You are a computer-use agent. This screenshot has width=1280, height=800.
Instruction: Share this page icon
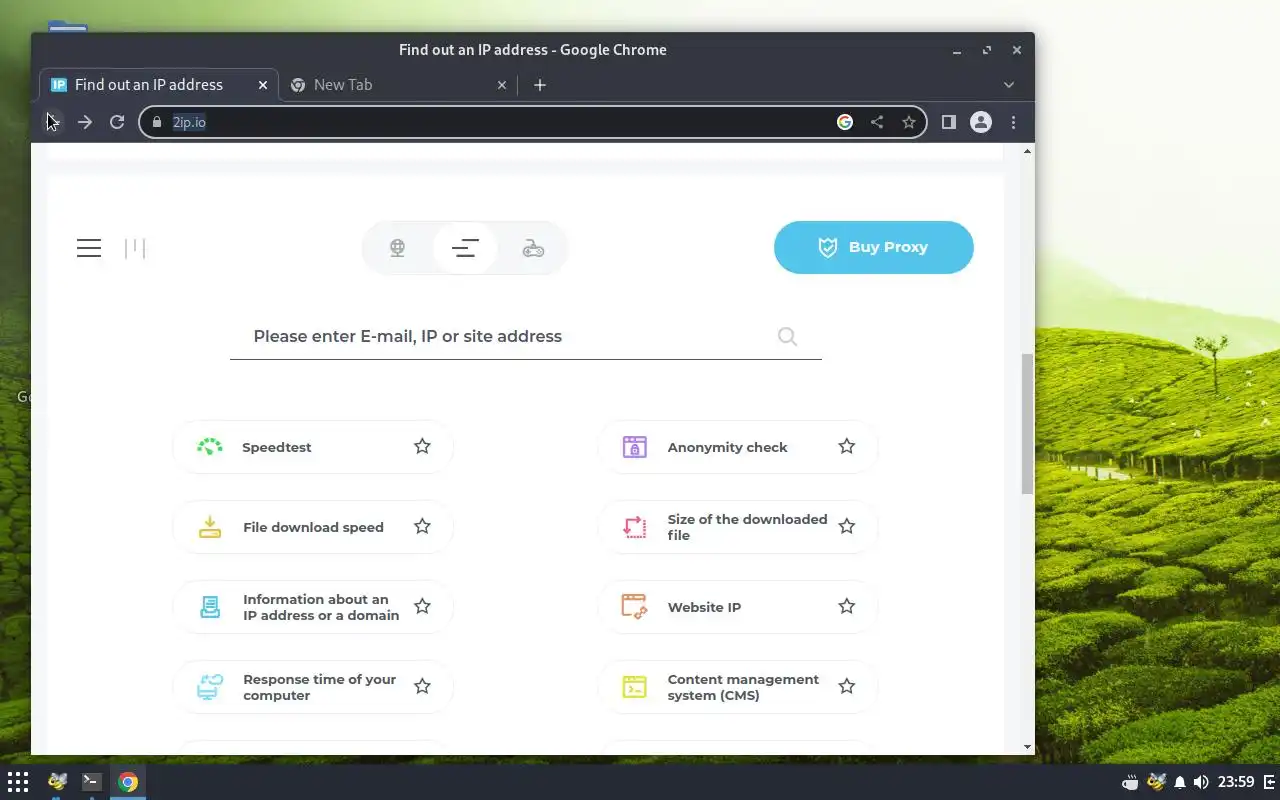(x=877, y=122)
